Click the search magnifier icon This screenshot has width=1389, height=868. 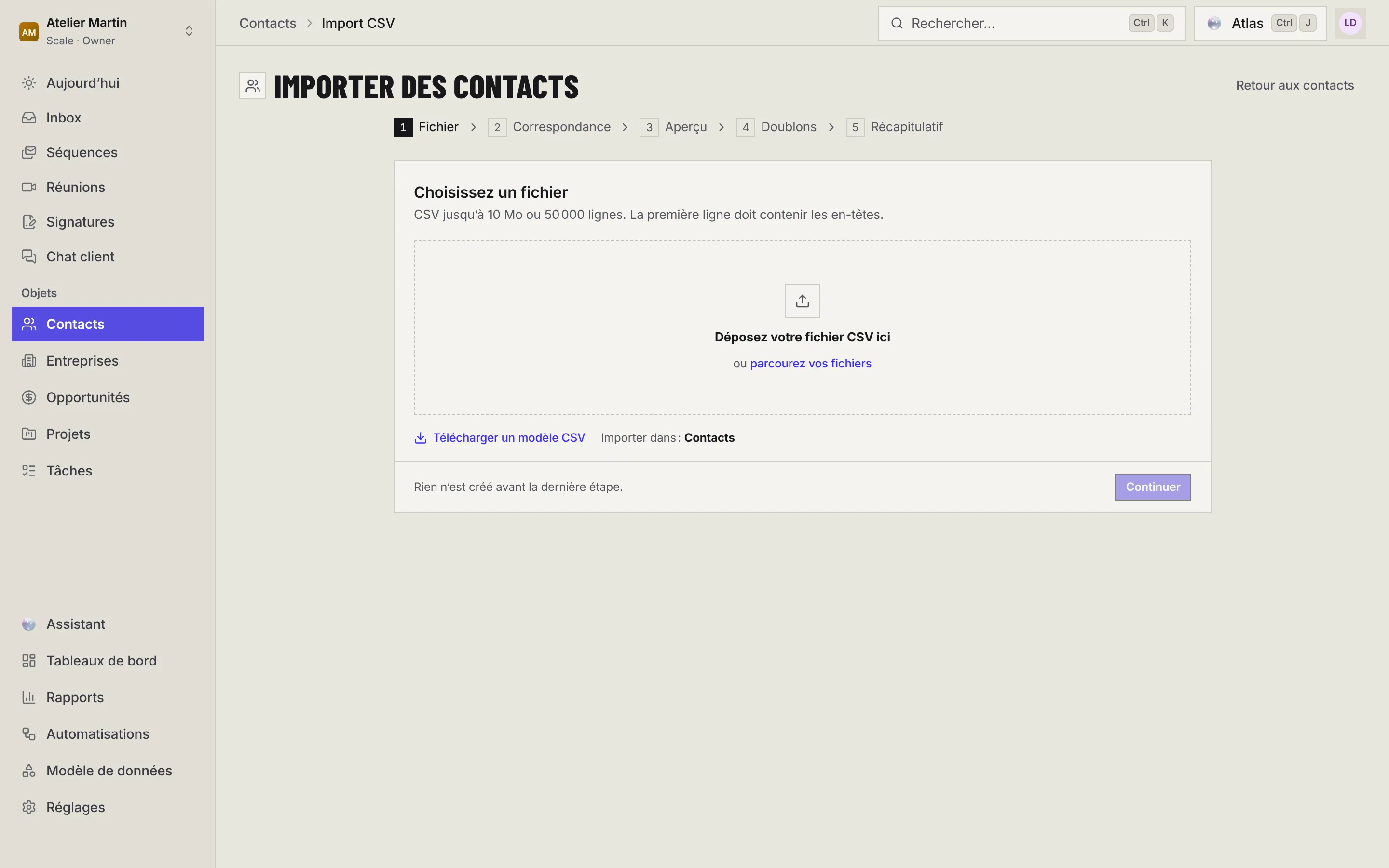897,24
